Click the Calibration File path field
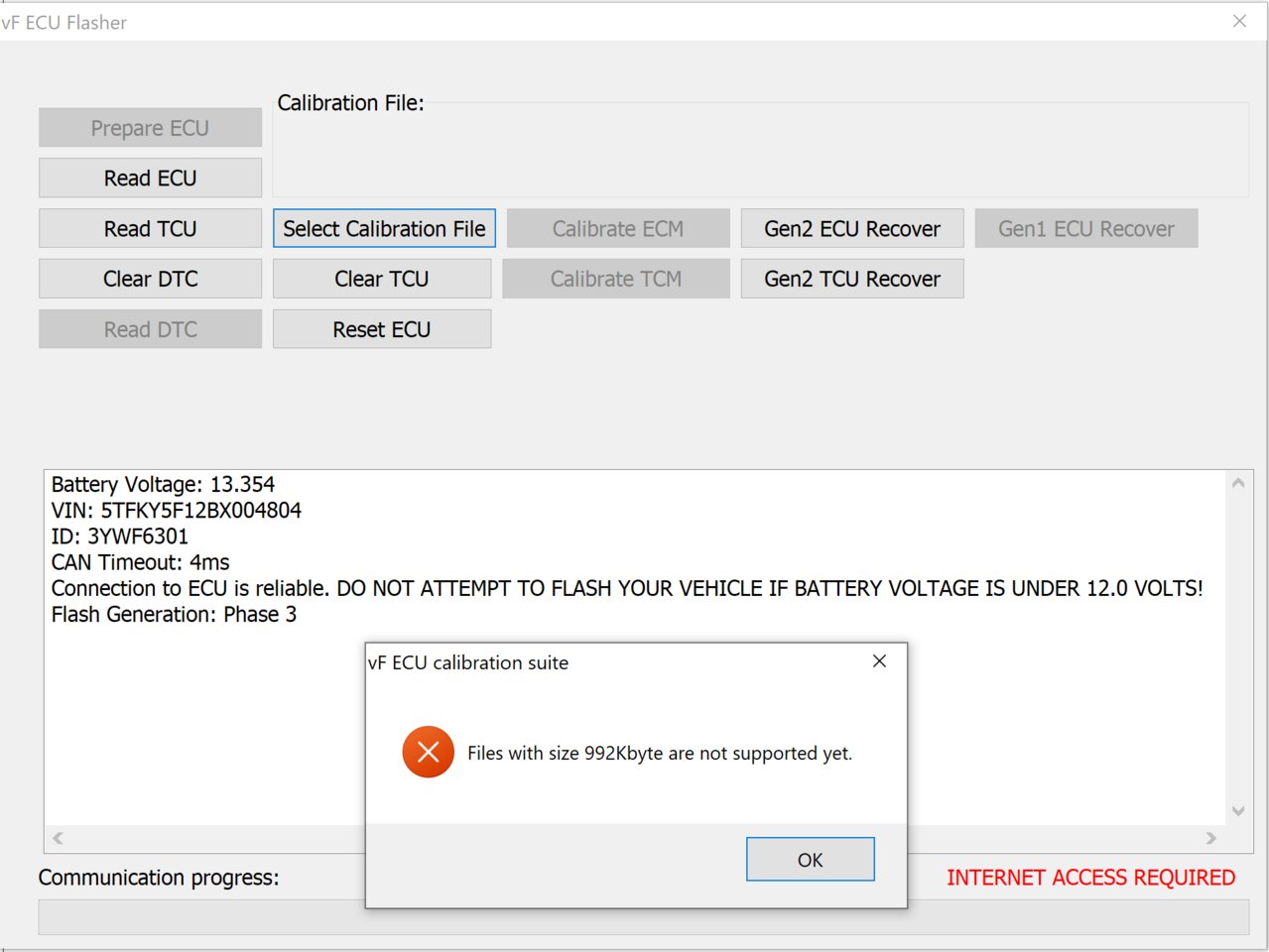The image size is (1269, 952). tap(760, 149)
